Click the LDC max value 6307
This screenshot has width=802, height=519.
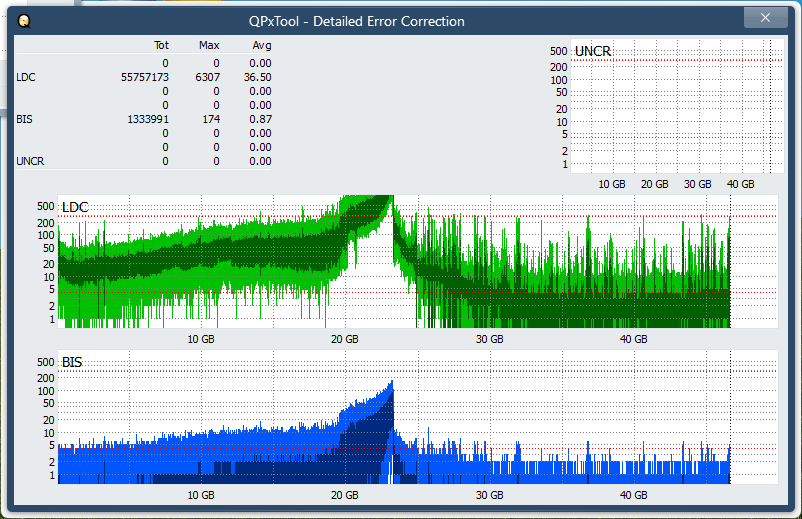pos(208,77)
